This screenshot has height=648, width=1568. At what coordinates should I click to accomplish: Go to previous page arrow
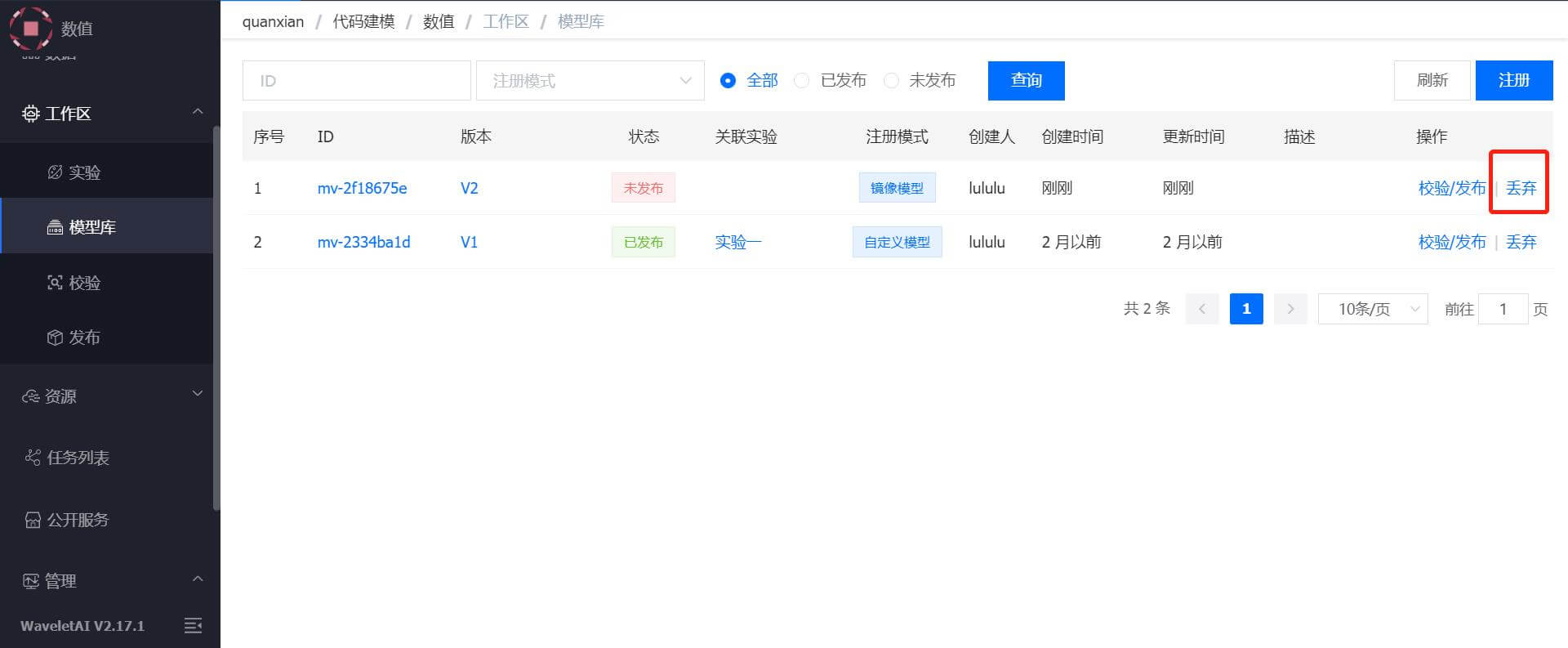1202,309
